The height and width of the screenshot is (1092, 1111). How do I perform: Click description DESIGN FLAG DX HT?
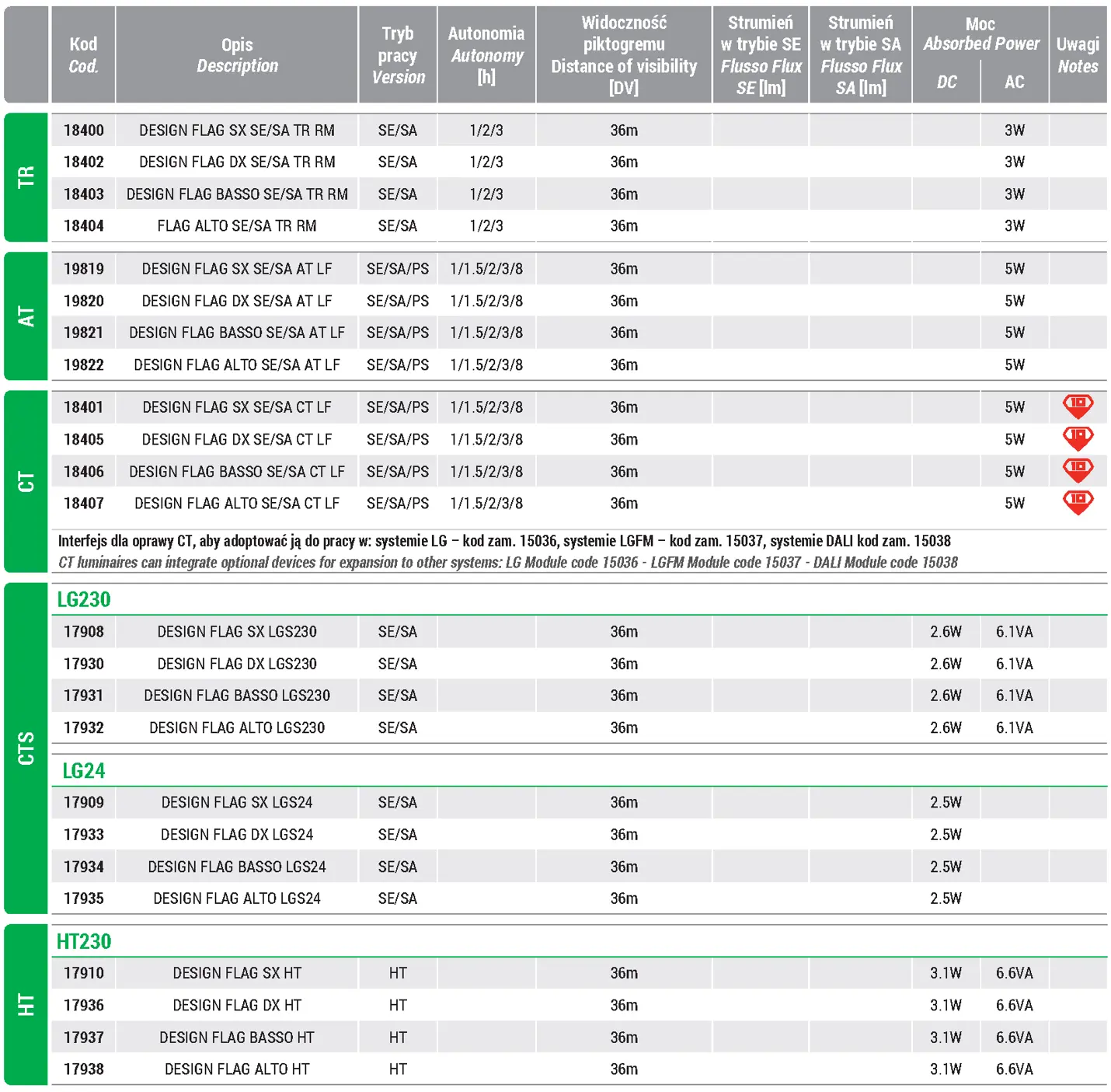tap(237, 1005)
